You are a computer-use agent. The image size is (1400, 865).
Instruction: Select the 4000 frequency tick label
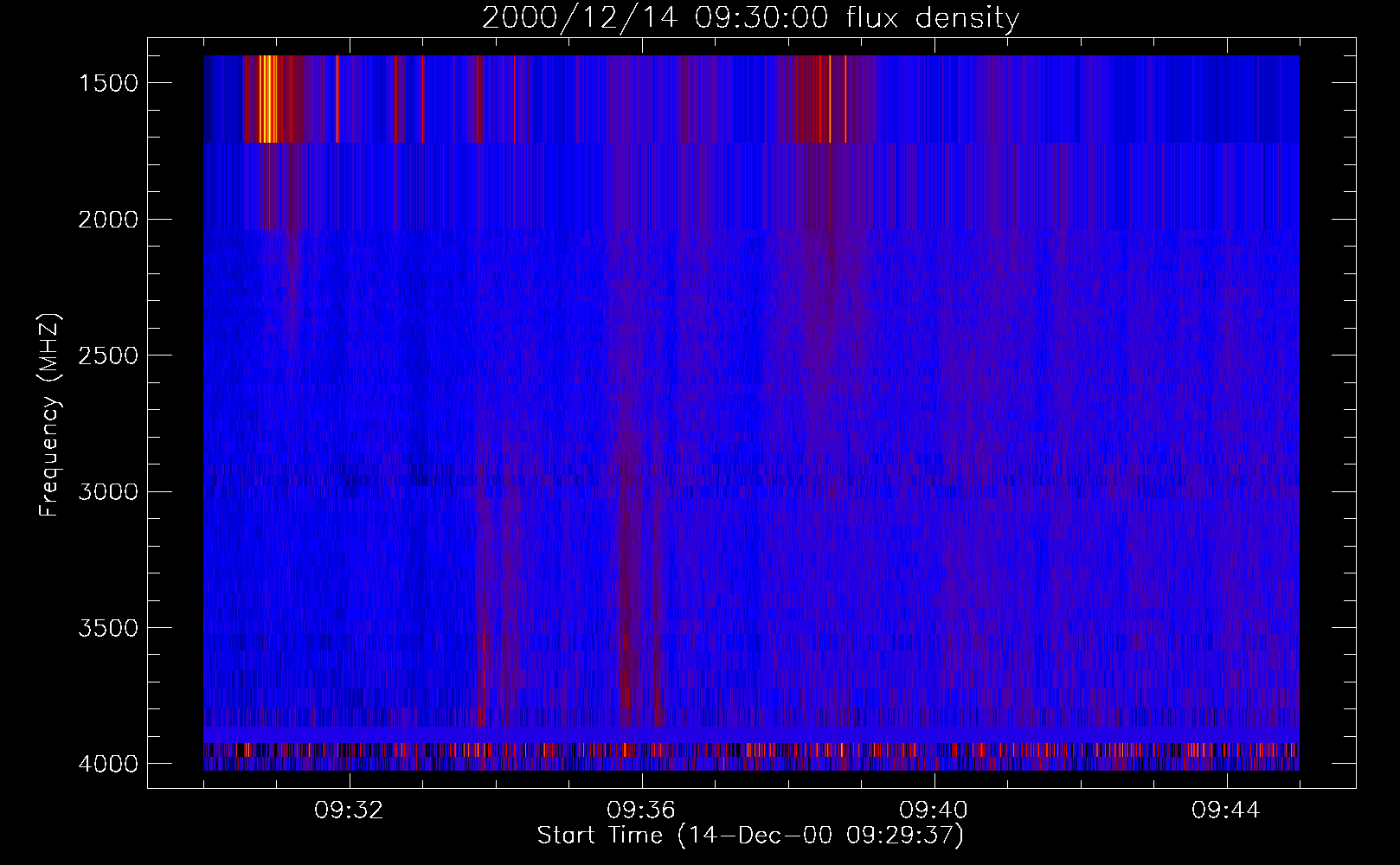(108, 764)
